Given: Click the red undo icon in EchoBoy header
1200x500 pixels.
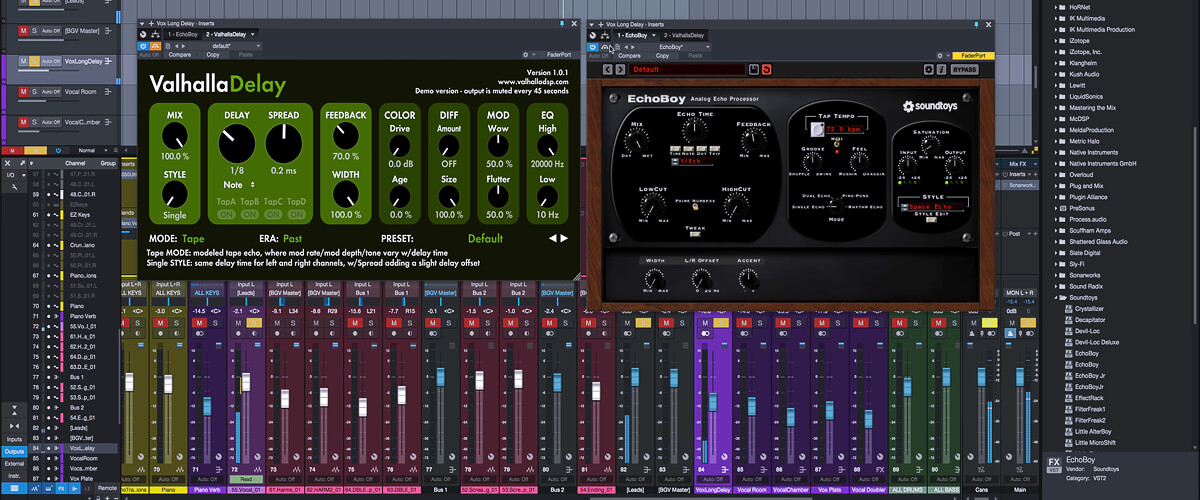Looking at the screenshot, I should coord(766,70).
